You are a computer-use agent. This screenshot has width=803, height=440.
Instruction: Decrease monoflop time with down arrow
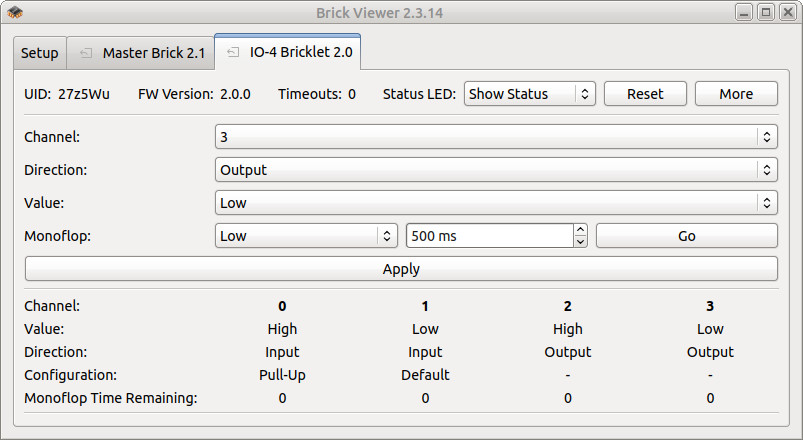[580, 242]
